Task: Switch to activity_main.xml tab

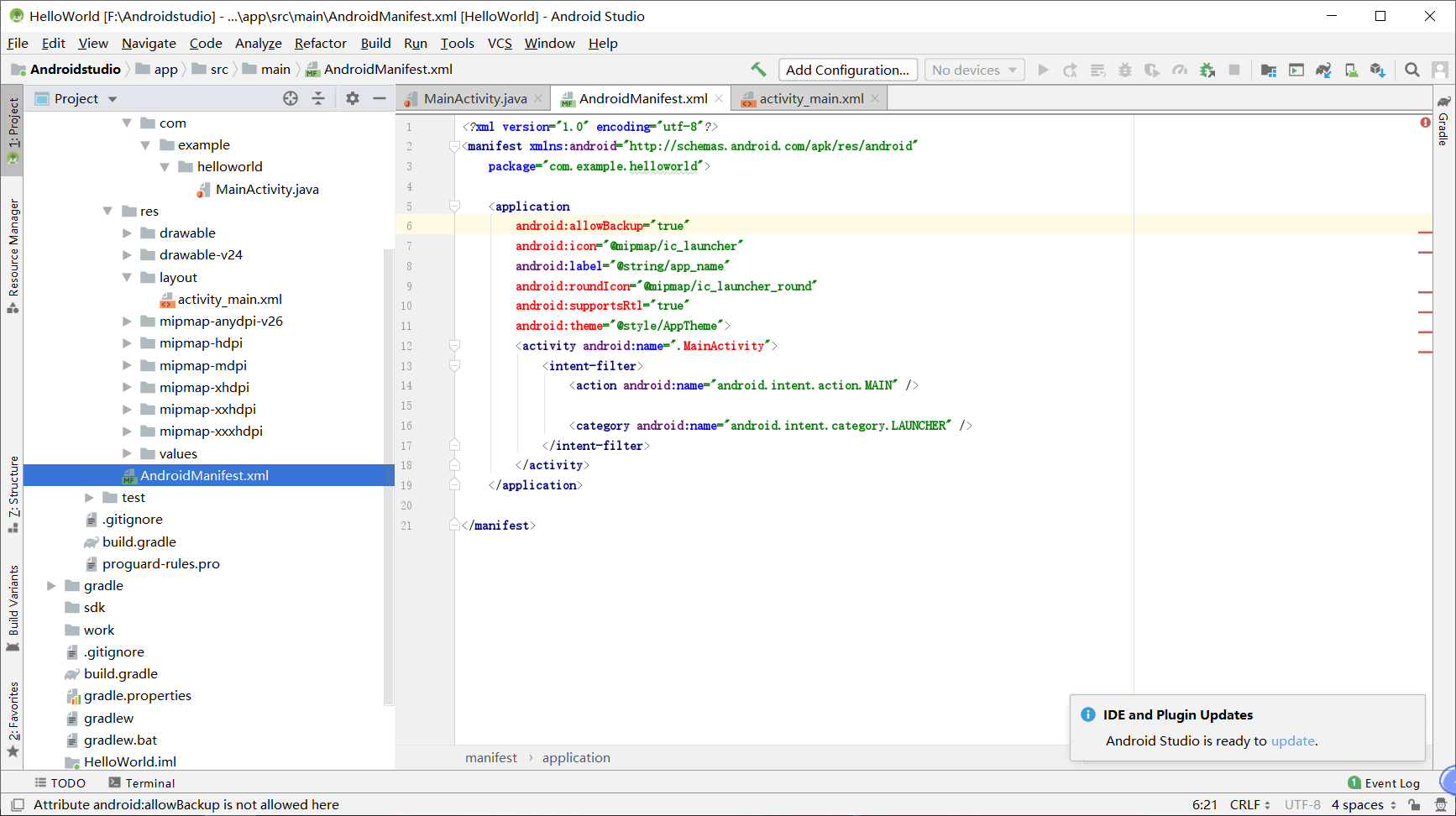Action: click(810, 98)
